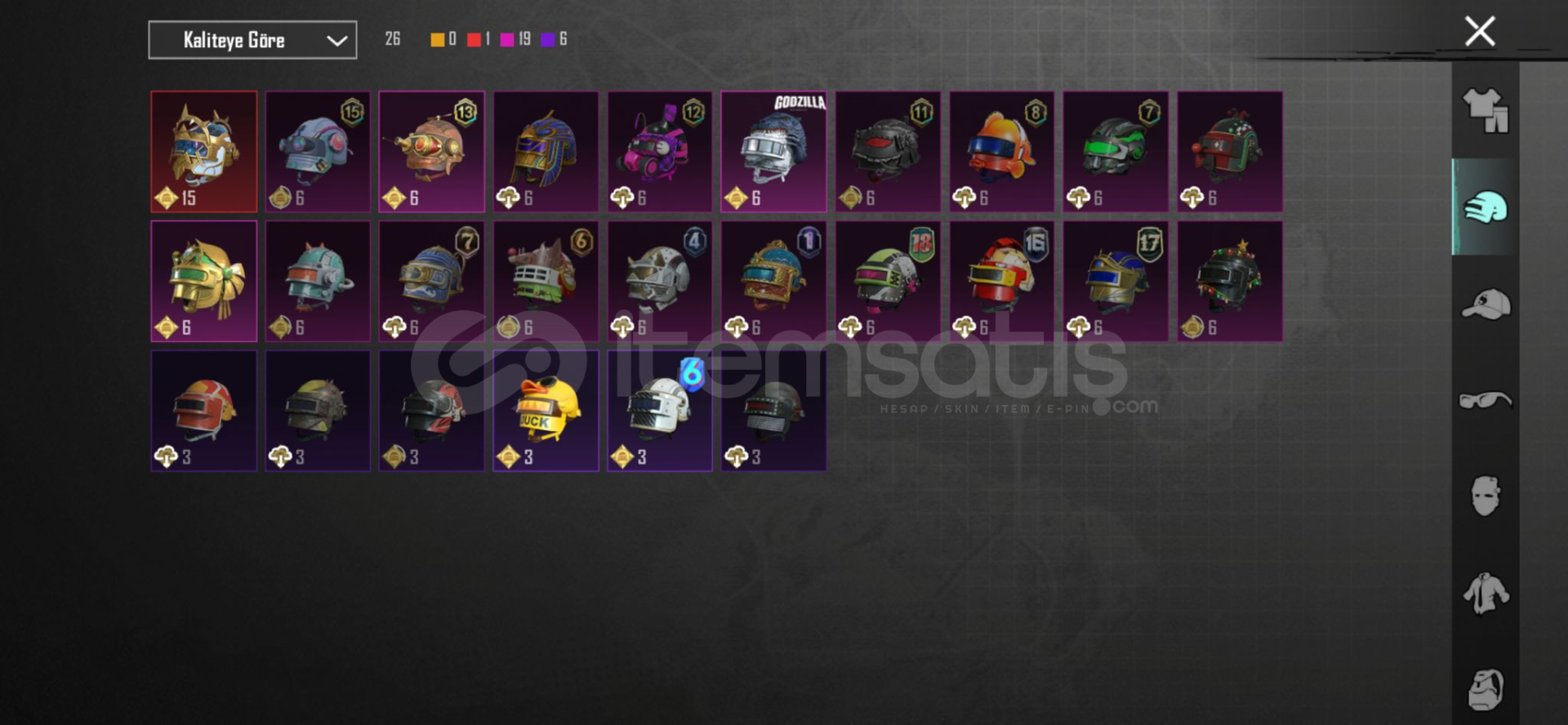The height and width of the screenshot is (725, 1568).
Task: Close the inventory with the X icon
Action: (1480, 32)
